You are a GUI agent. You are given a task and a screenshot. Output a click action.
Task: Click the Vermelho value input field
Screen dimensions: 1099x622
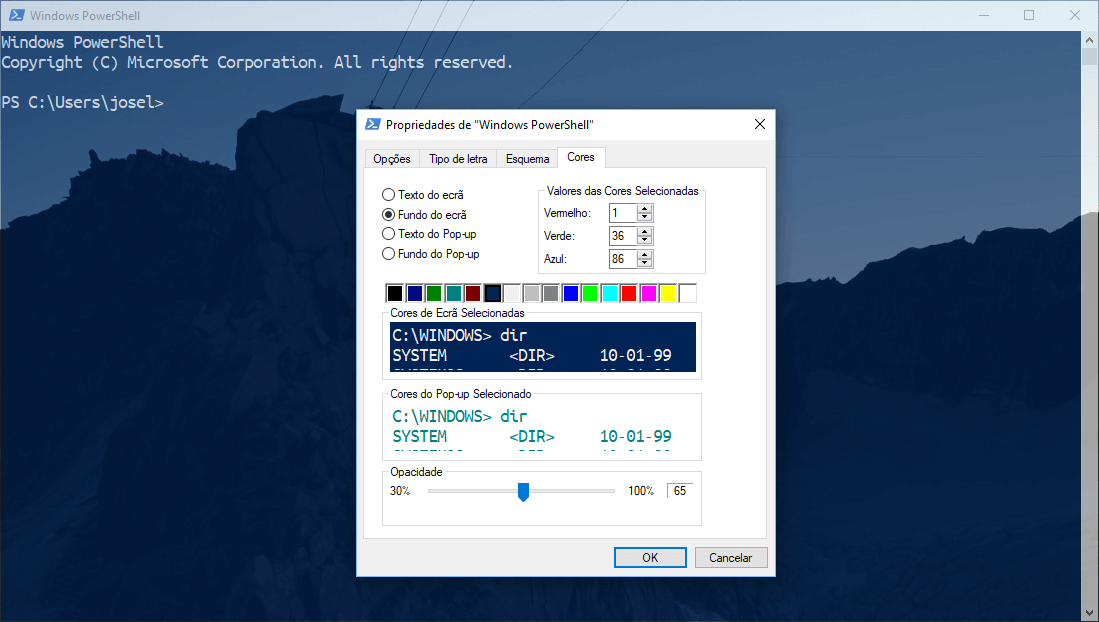(621, 213)
